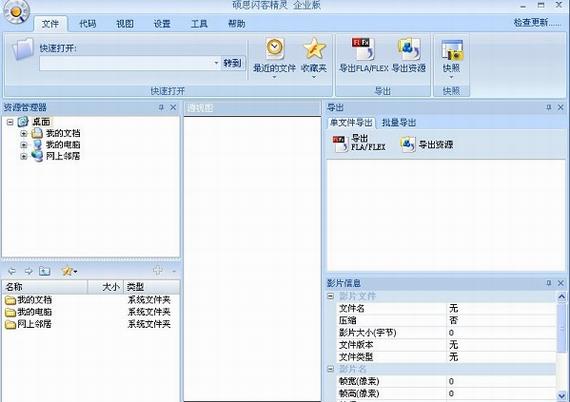Click the up-folder icon
The height and width of the screenshot is (402, 570).
coord(45,271)
